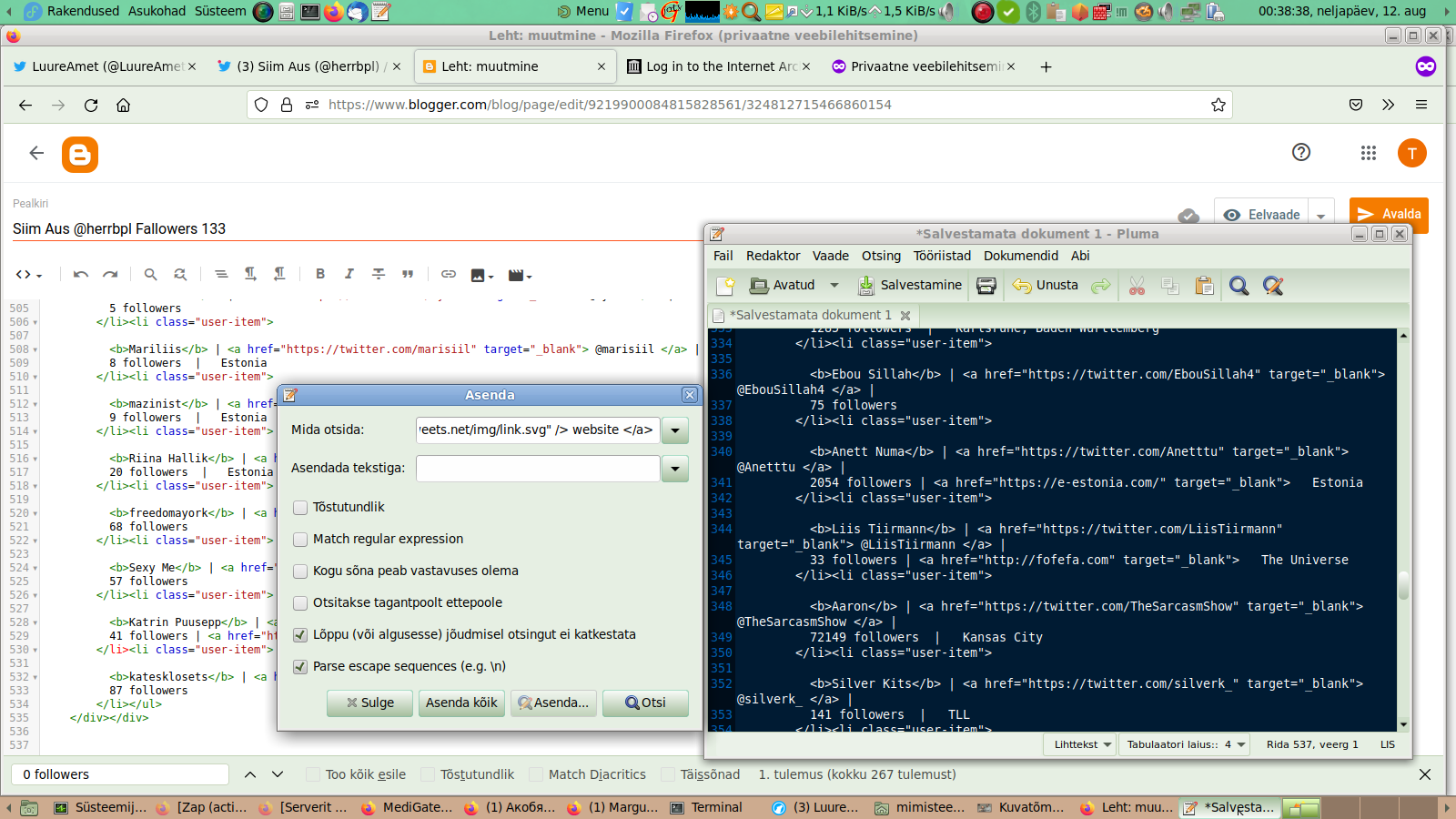The height and width of the screenshot is (819, 1456).
Task: Toggle Match regular expression checkbox
Action: (x=300, y=540)
